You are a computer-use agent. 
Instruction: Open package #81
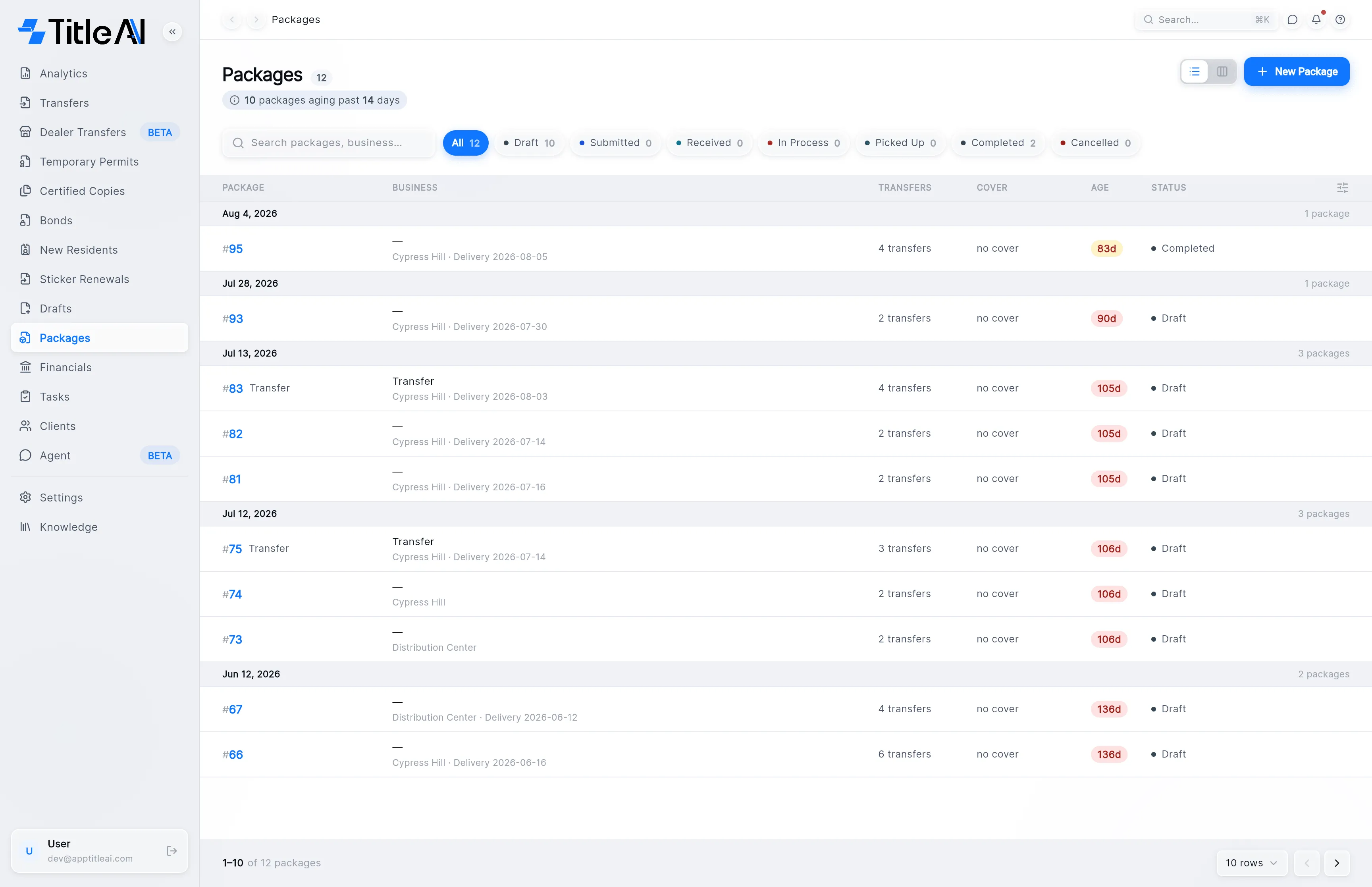click(x=231, y=479)
